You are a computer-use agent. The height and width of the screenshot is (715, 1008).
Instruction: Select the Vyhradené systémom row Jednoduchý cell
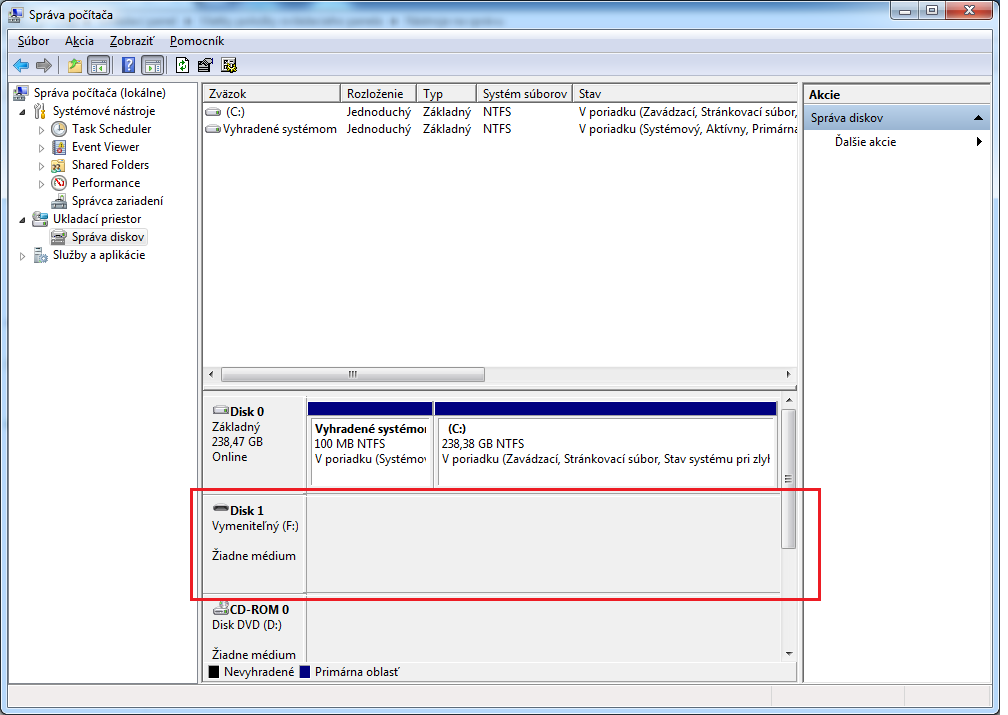(x=379, y=129)
